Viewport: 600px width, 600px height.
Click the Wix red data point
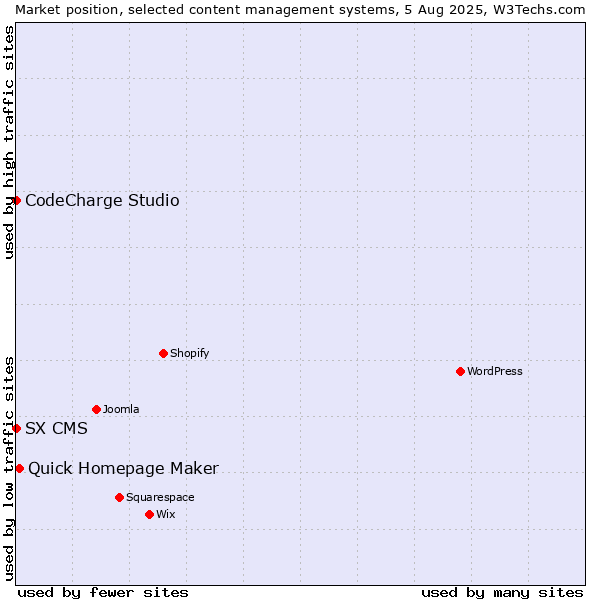[150, 515]
